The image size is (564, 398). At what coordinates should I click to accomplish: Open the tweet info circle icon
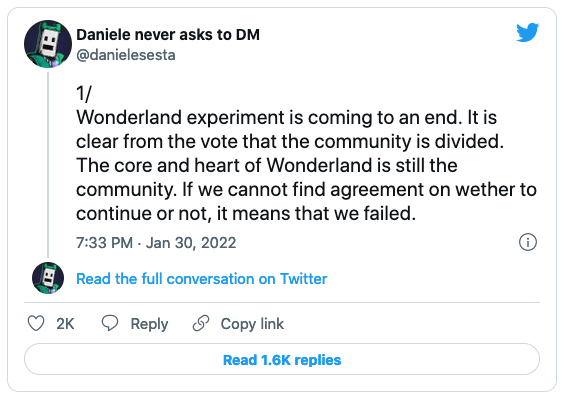click(528, 242)
